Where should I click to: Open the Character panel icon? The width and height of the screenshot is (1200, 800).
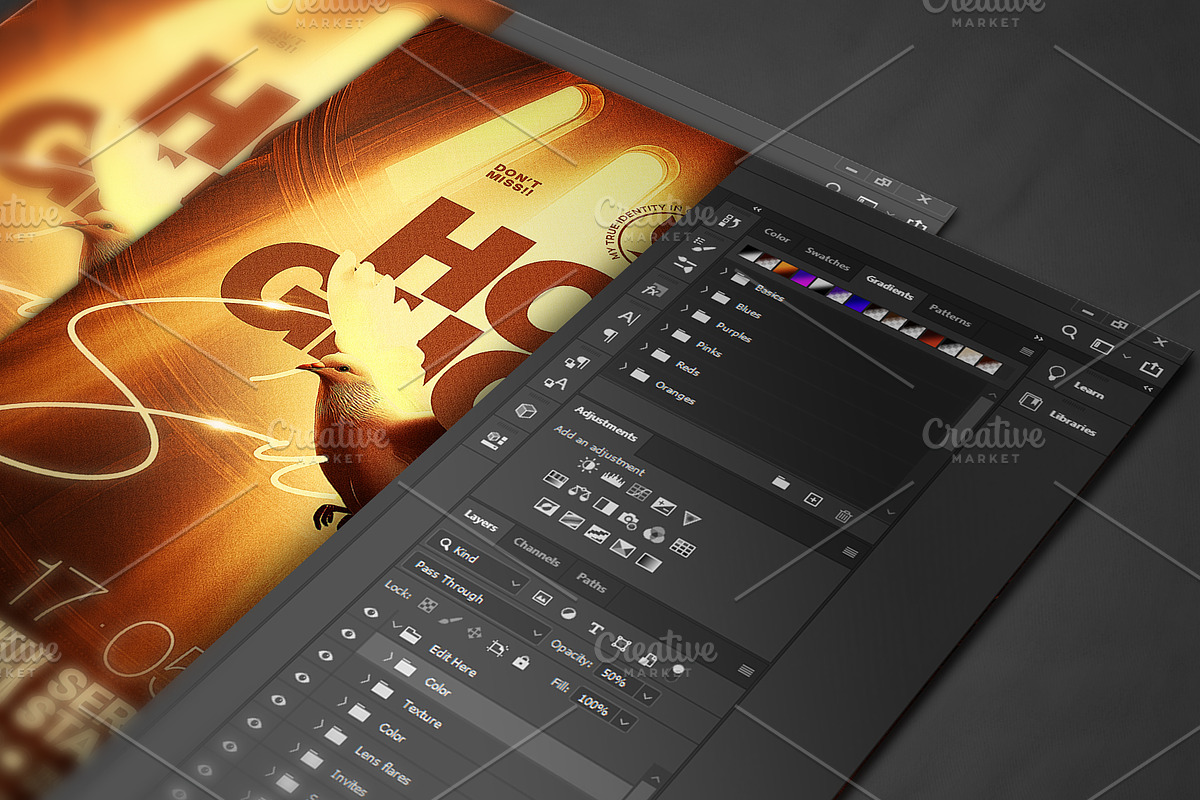click(628, 316)
